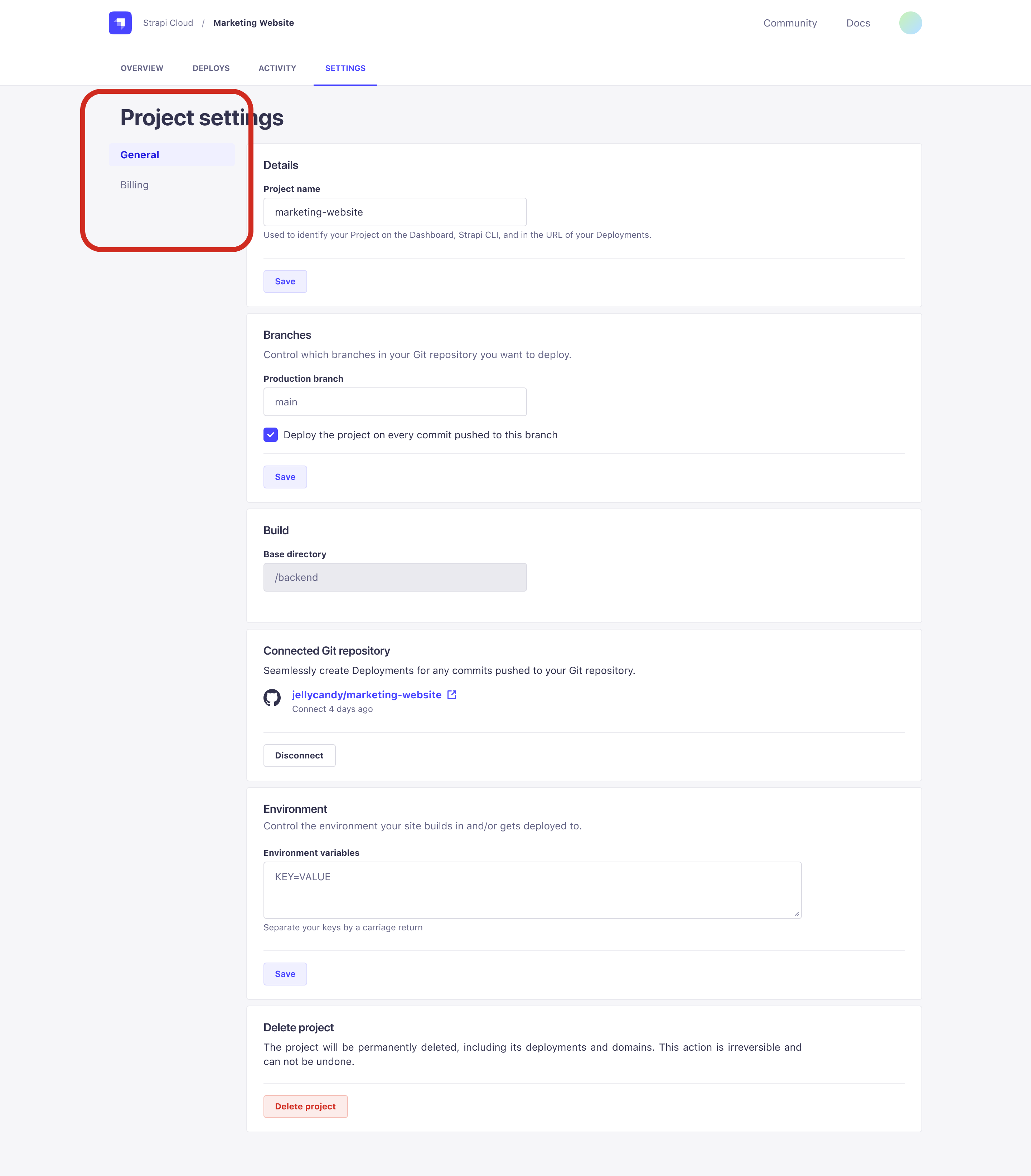
Task: Save the project name changes
Action: pyautogui.click(x=285, y=281)
